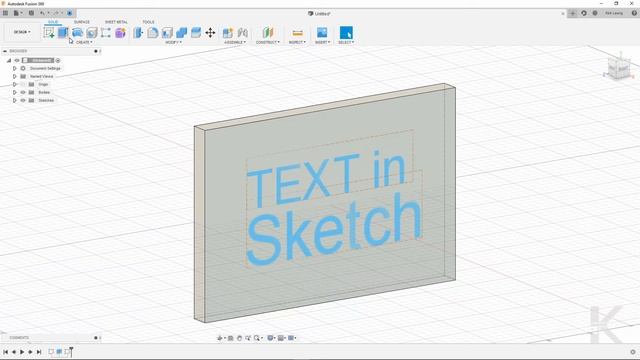Open the Help question mark icon

634,13
